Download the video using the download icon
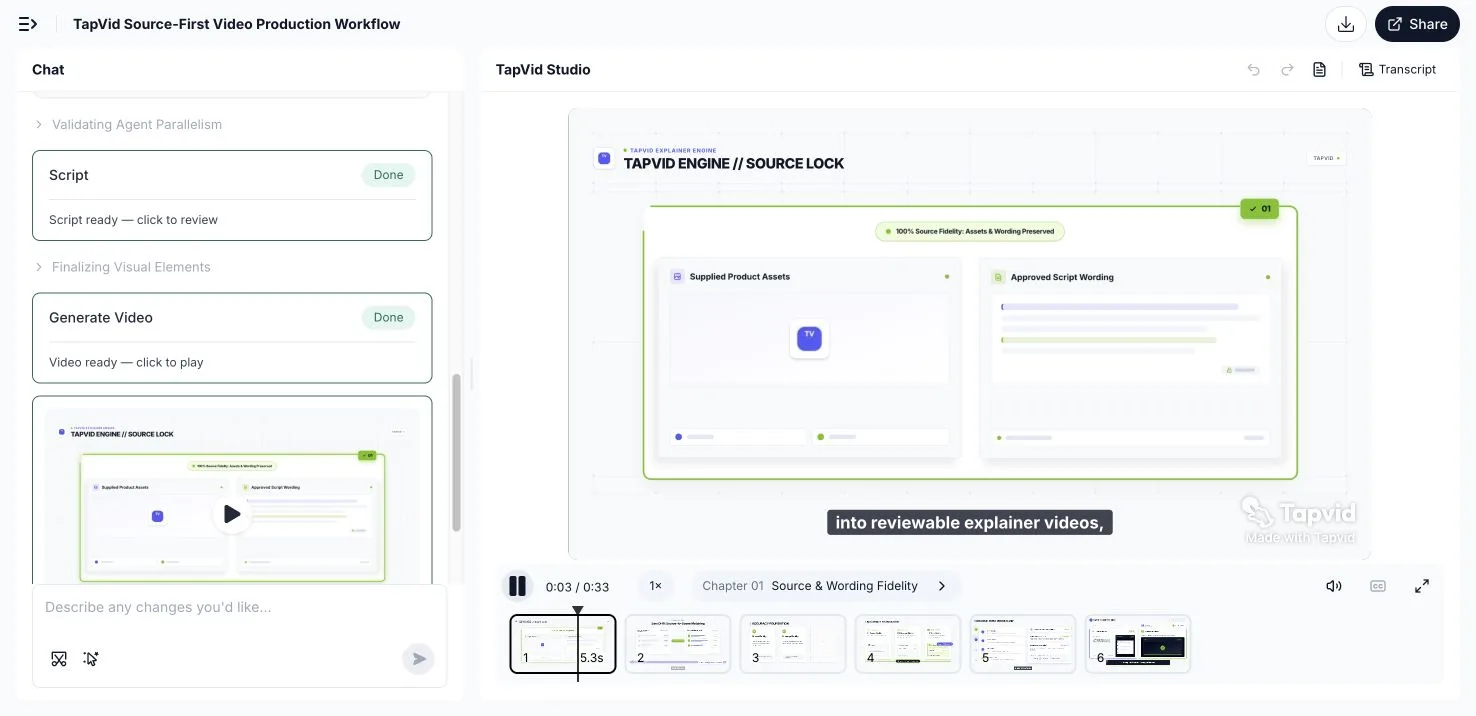1476x716 pixels. (x=1346, y=24)
